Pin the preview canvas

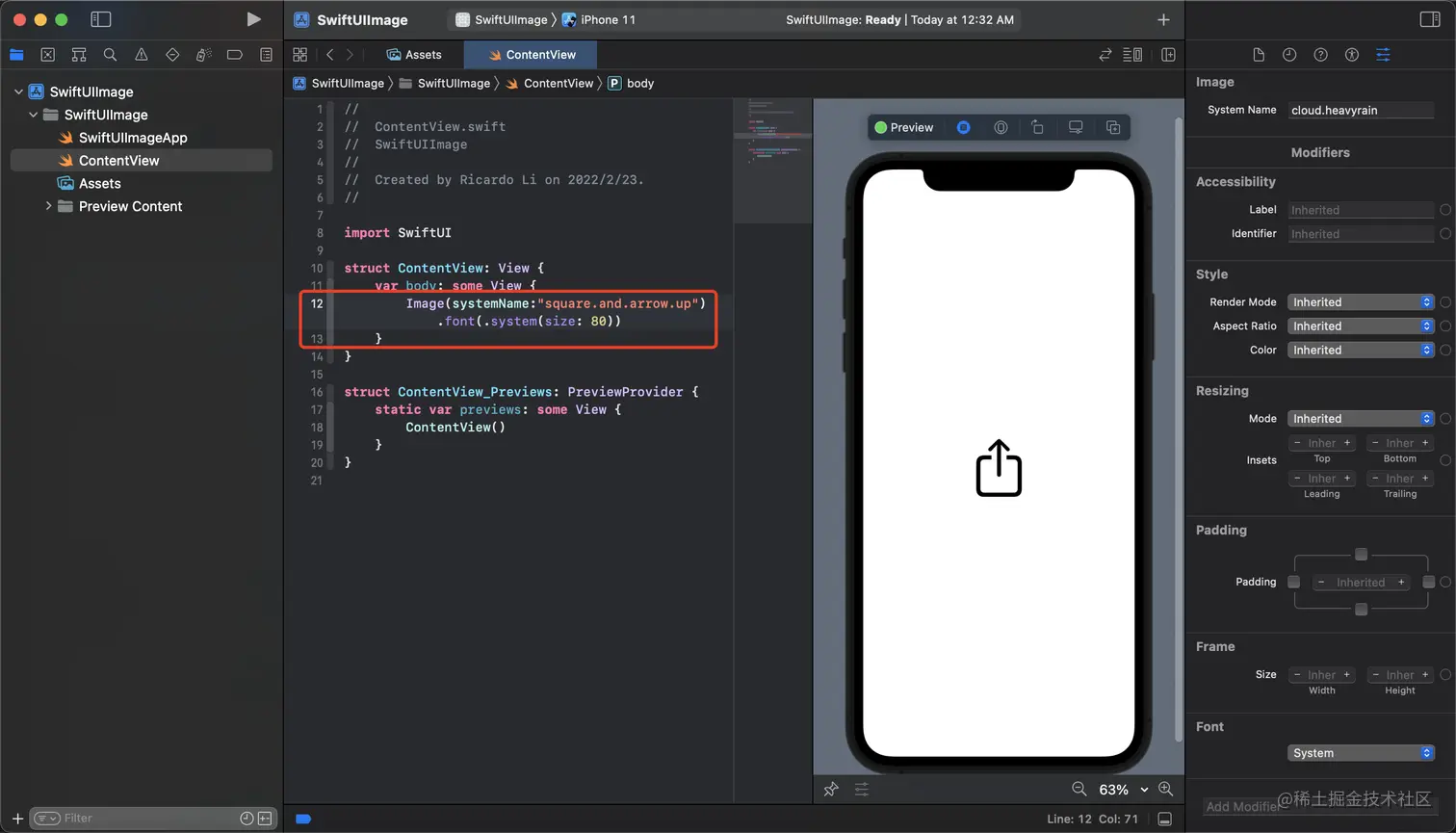tap(831, 789)
